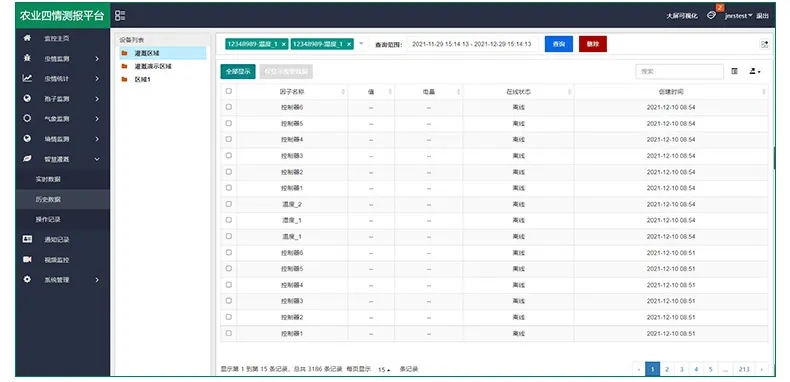Click the globe icon for 墒情监测
The height and width of the screenshot is (382, 790).
tap(27, 139)
